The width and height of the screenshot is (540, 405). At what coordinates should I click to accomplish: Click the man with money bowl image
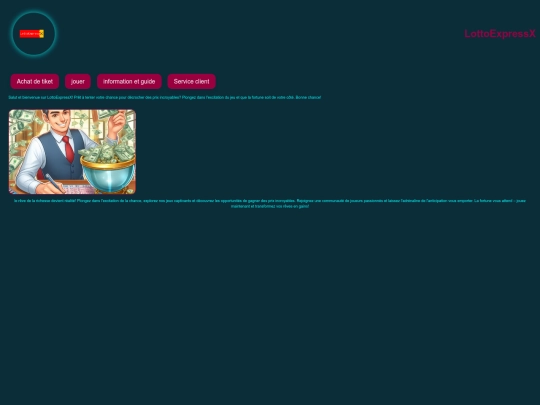72,152
